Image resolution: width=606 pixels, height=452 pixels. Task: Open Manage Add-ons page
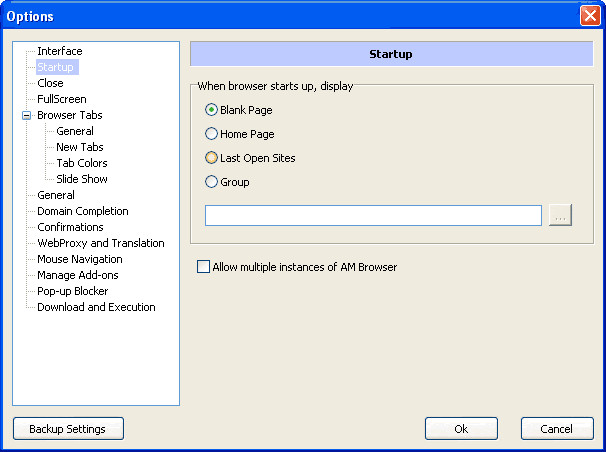[78, 275]
